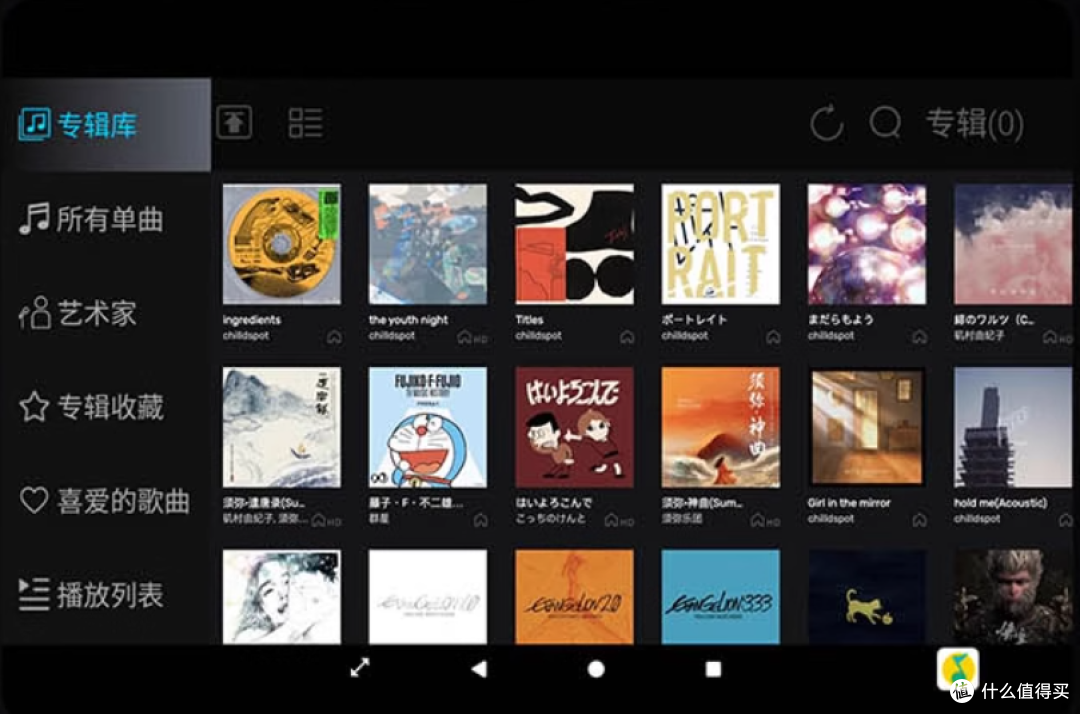
Task: Open the 须弥·神曲 orange album cover
Action: pyautogui.click(x=720, y=427)
